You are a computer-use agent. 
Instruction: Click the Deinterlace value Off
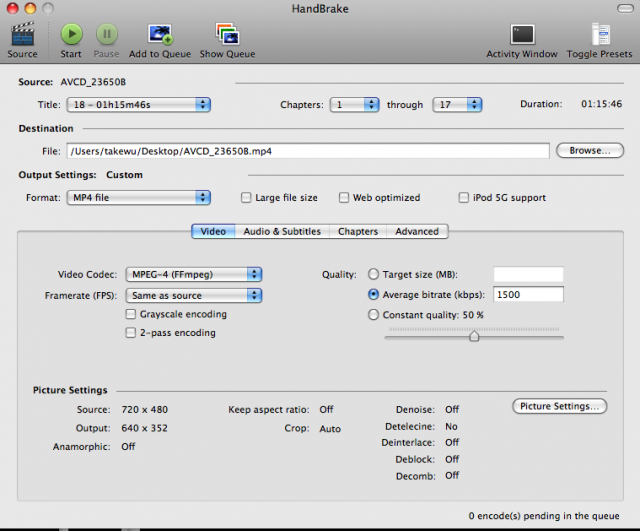pyautogui.click(x=452, y=442)
